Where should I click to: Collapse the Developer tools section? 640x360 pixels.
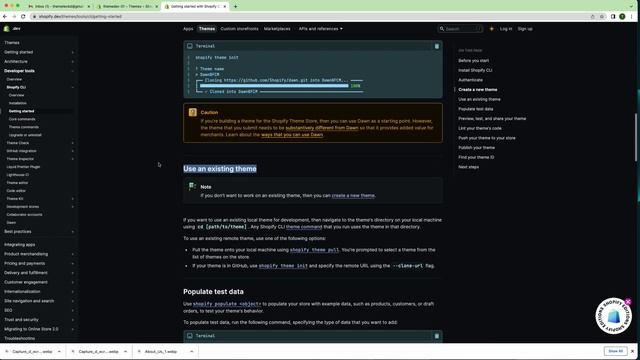click(x=73, y=71)
